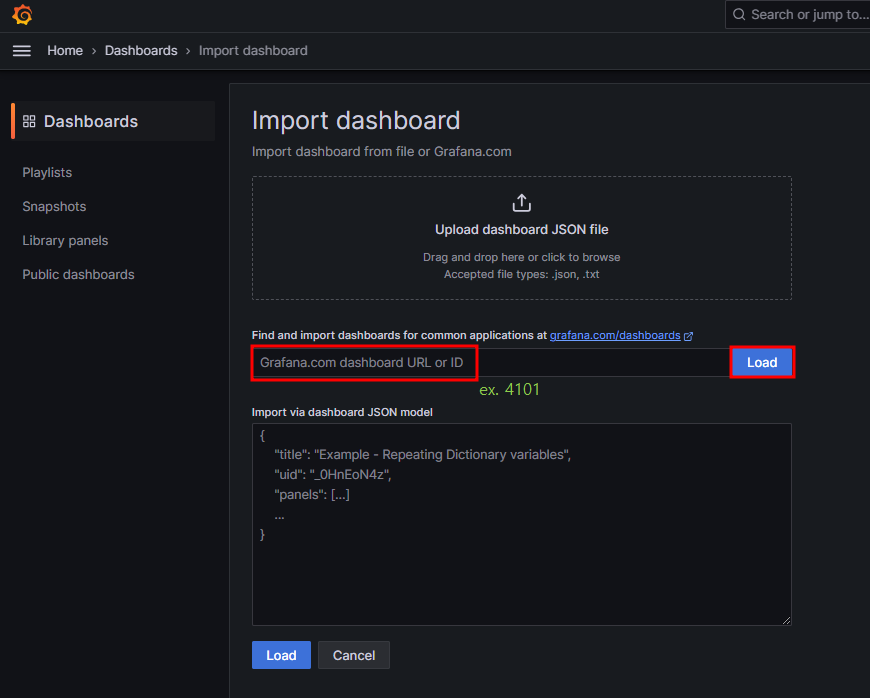Open Playlists in sidebar

click(47, 173)
